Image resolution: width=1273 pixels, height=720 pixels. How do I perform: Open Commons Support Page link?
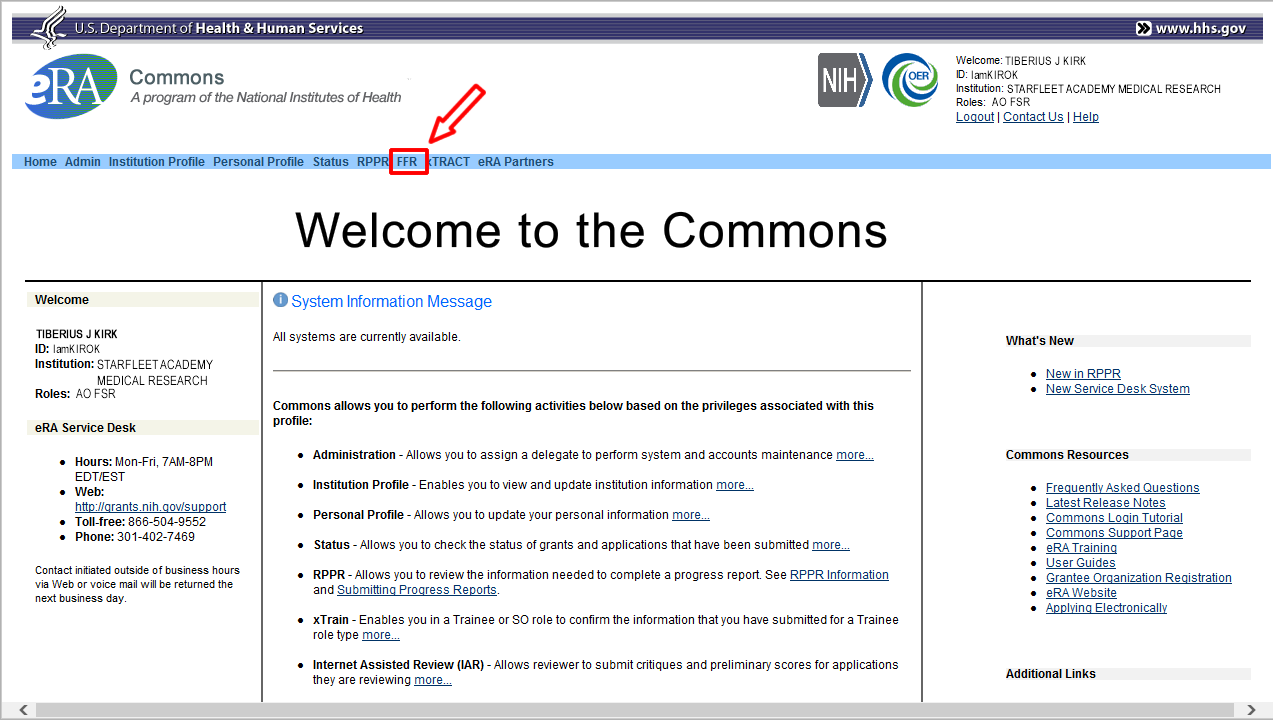(x=1114, y=533)
